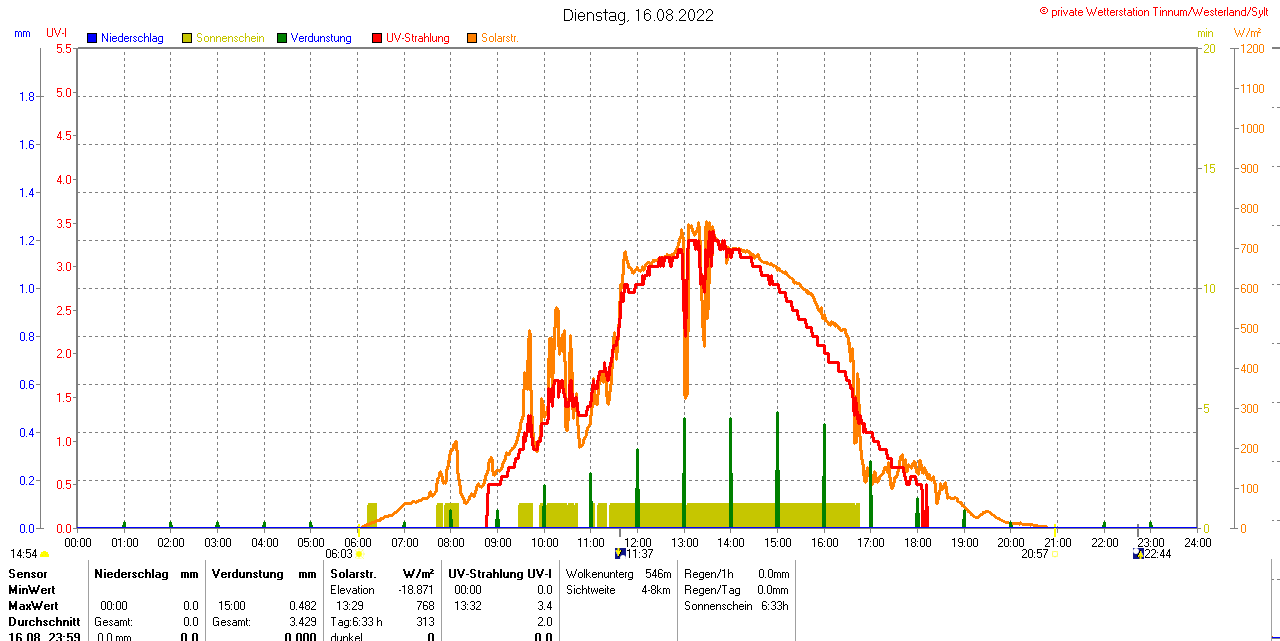Click the green Verdunstung legend swatch
Viewport: 1280px width, 641px height.
click(282, 38)
